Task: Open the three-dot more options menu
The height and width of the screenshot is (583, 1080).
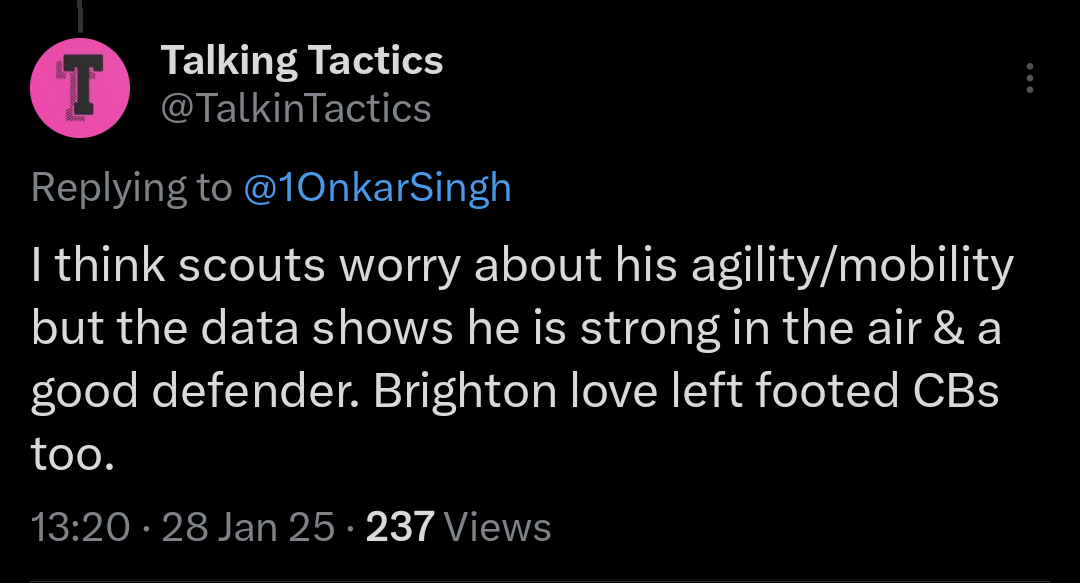Action: (x=1030, y=78)
